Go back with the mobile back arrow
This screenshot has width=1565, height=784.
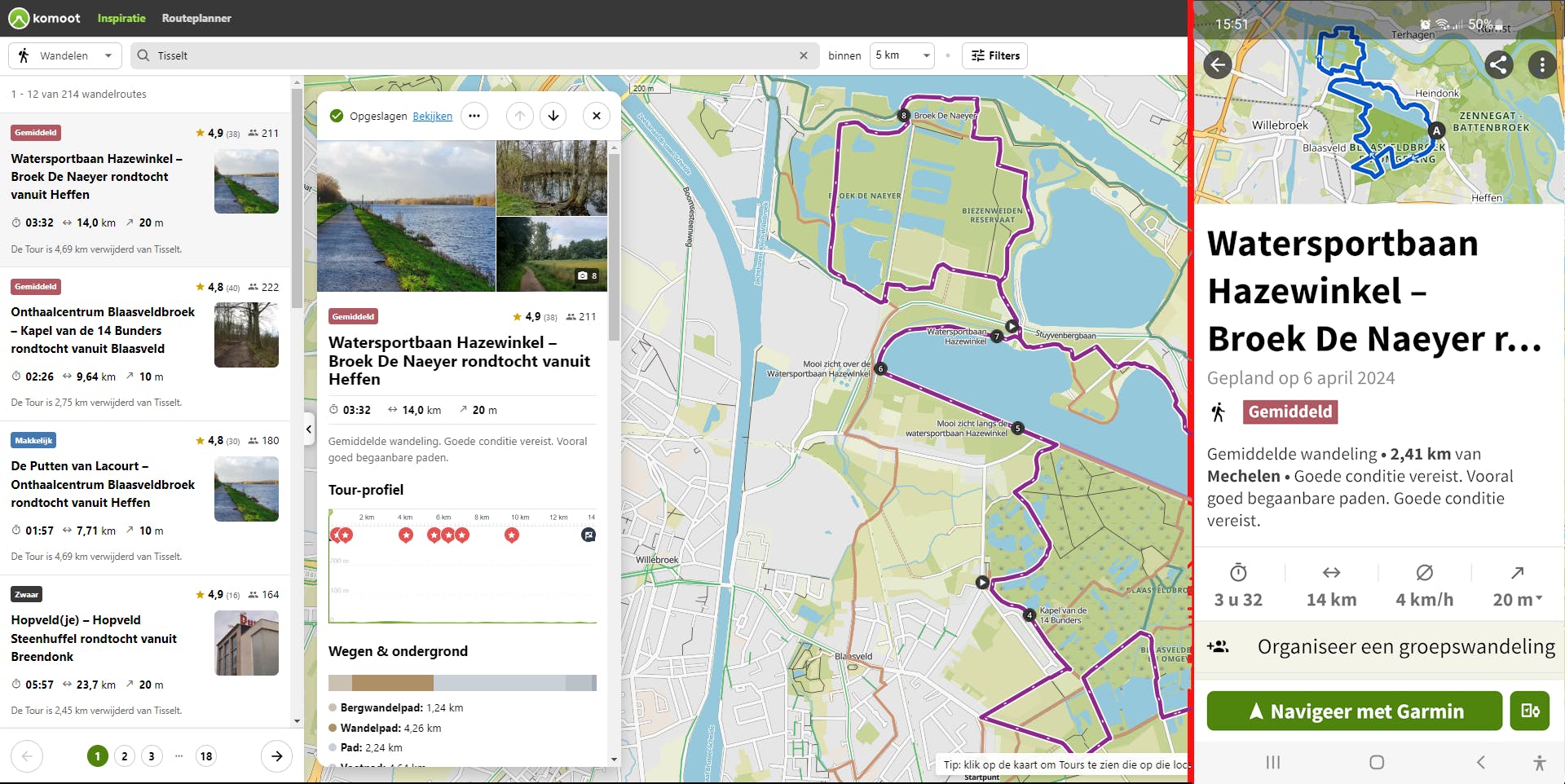click(x=1218, y=65)
